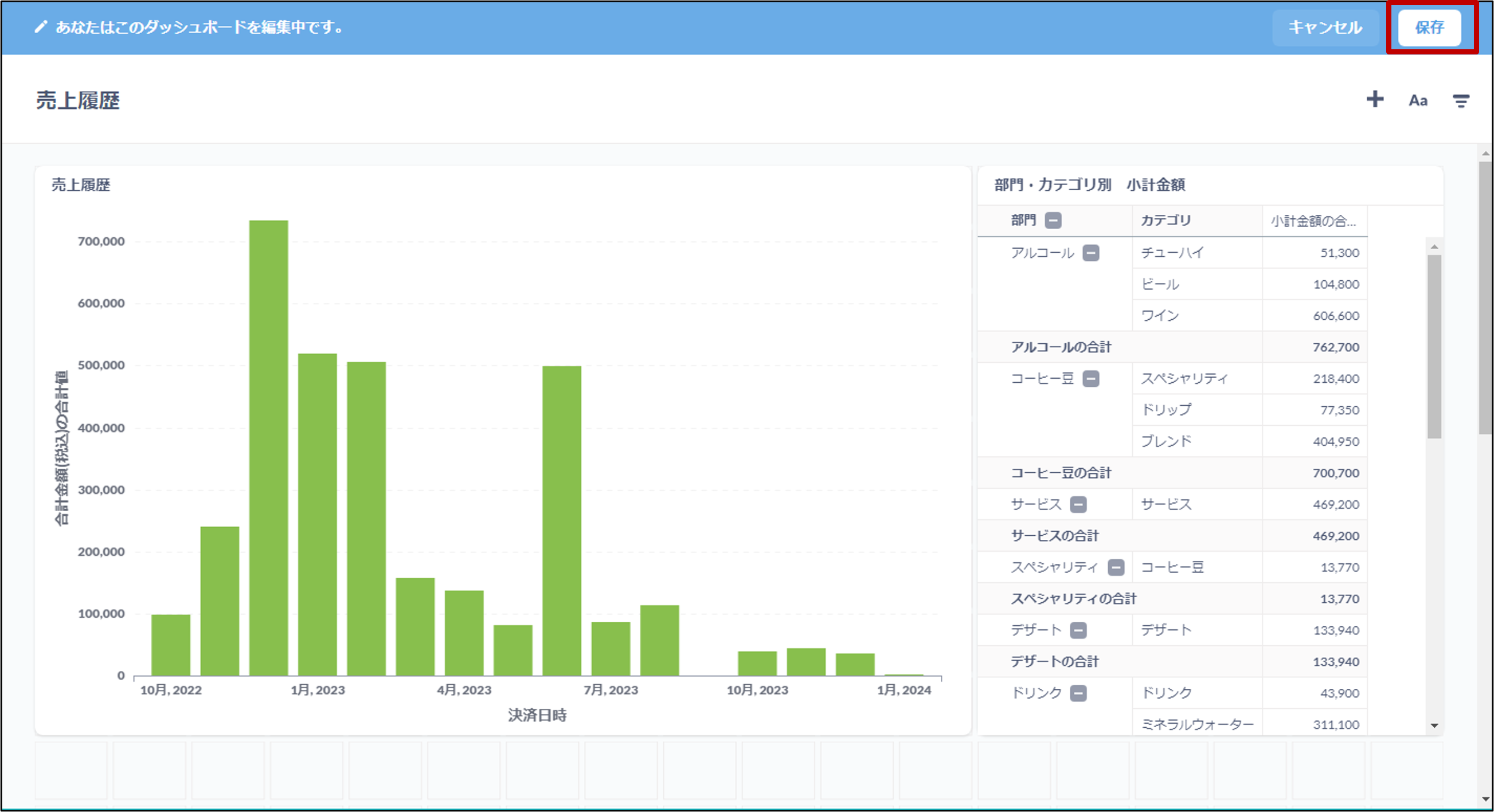
Task: Click pivot table scrollbar up arrow
Action: coord(1434,247)
